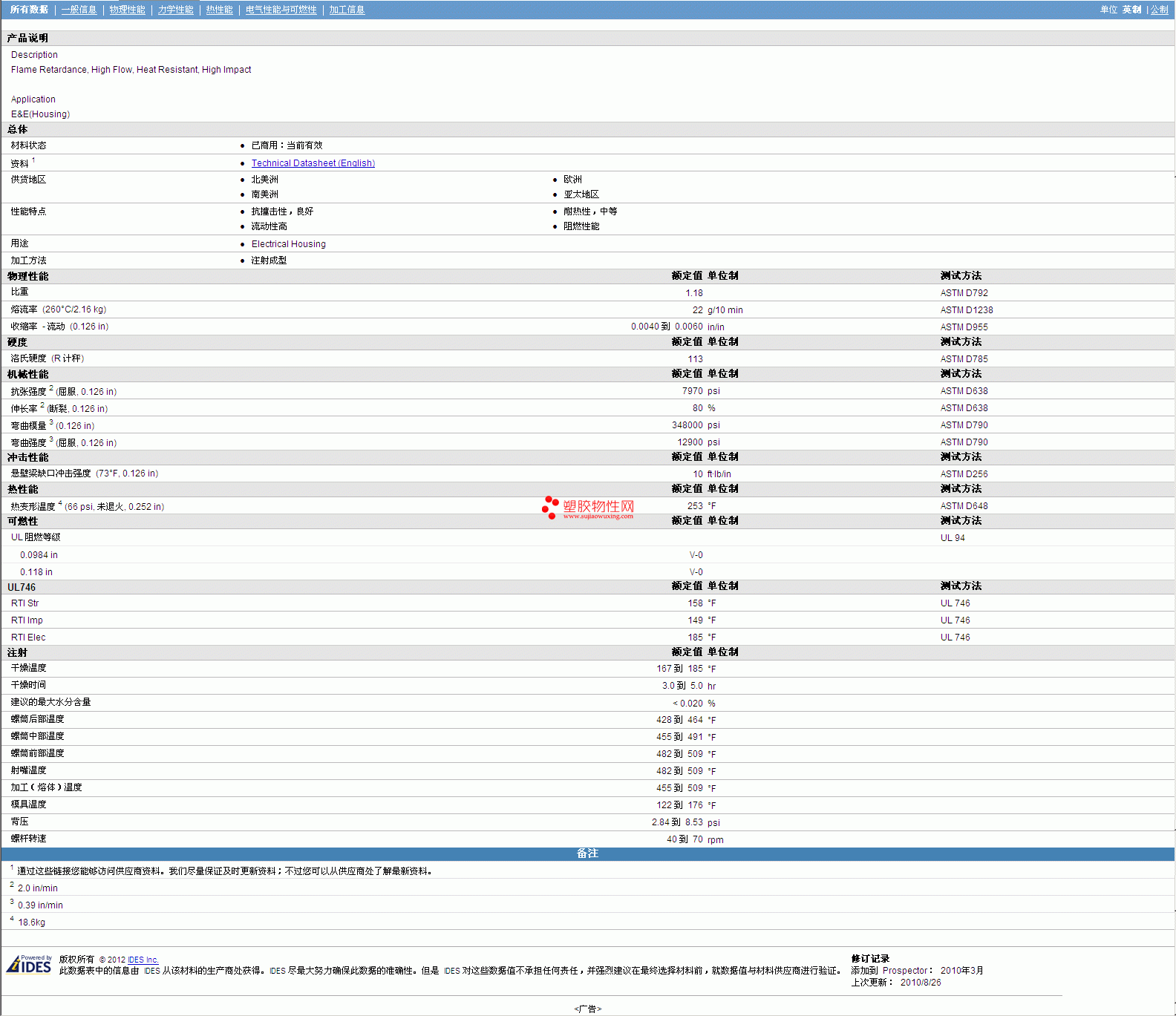This screenshot has height=1016, width=1176.
Task: Open the 热性能 tab
Action: [x=219, y=10]
